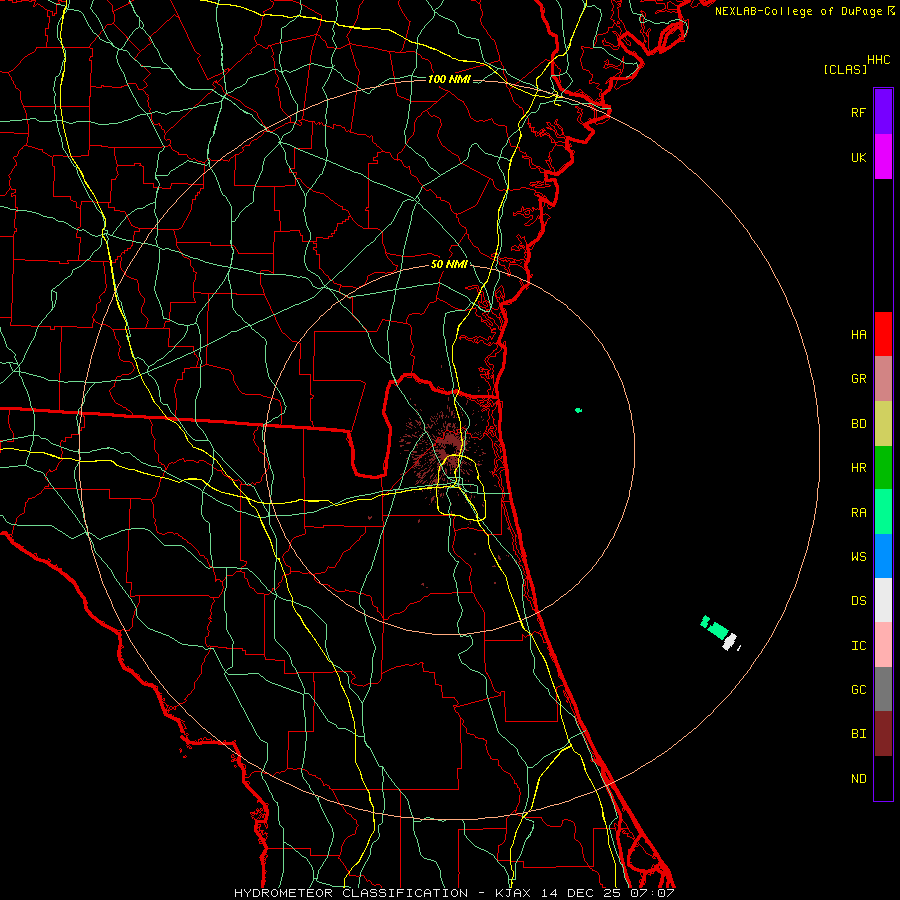Viewport: 900px width, 900px height.
Task: Click the "HHC" product code text
Action: coord(878,60)
